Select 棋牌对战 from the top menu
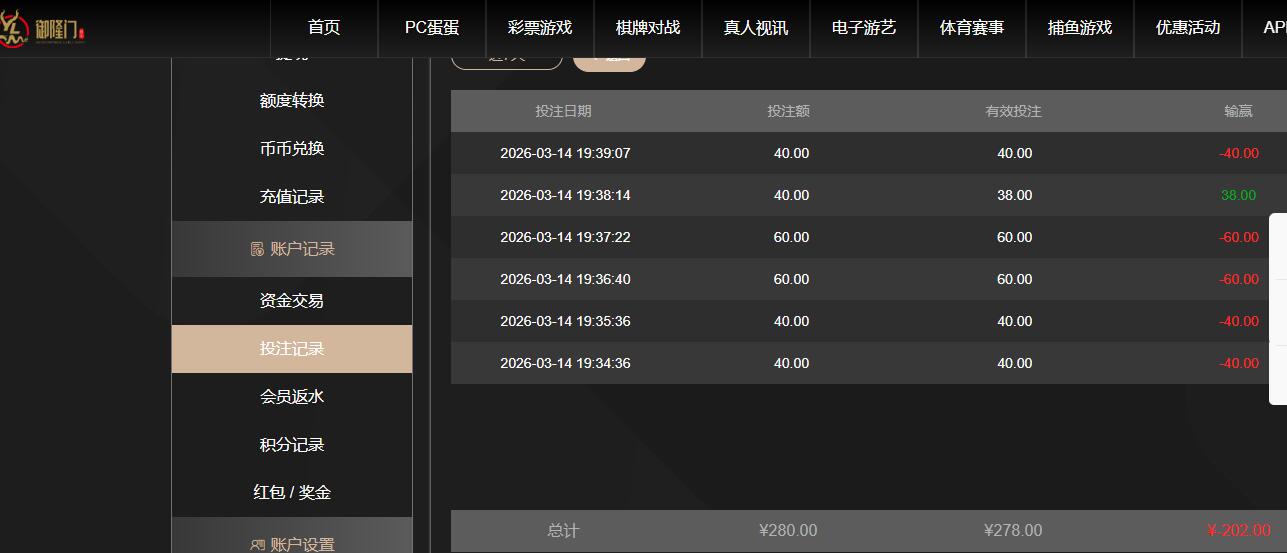 point(648,28)
